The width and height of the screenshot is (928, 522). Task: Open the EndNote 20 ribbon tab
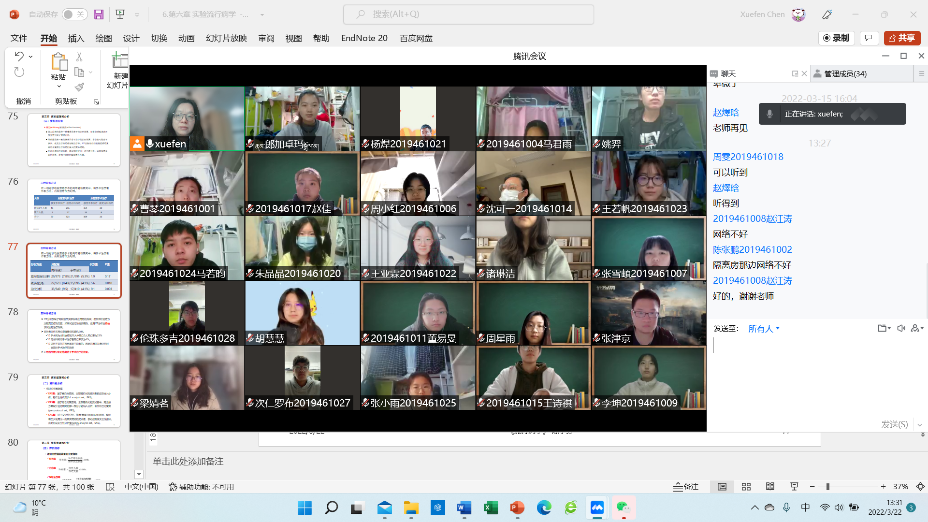pos(364,38)
